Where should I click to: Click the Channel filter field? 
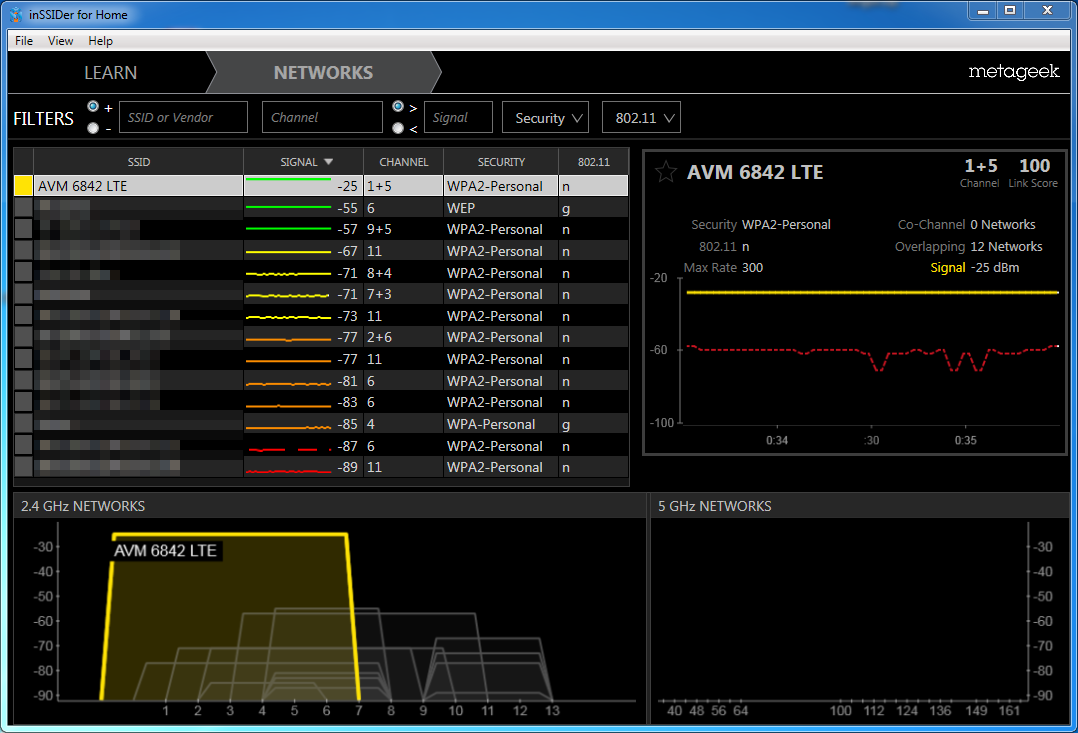click(322, 118)
